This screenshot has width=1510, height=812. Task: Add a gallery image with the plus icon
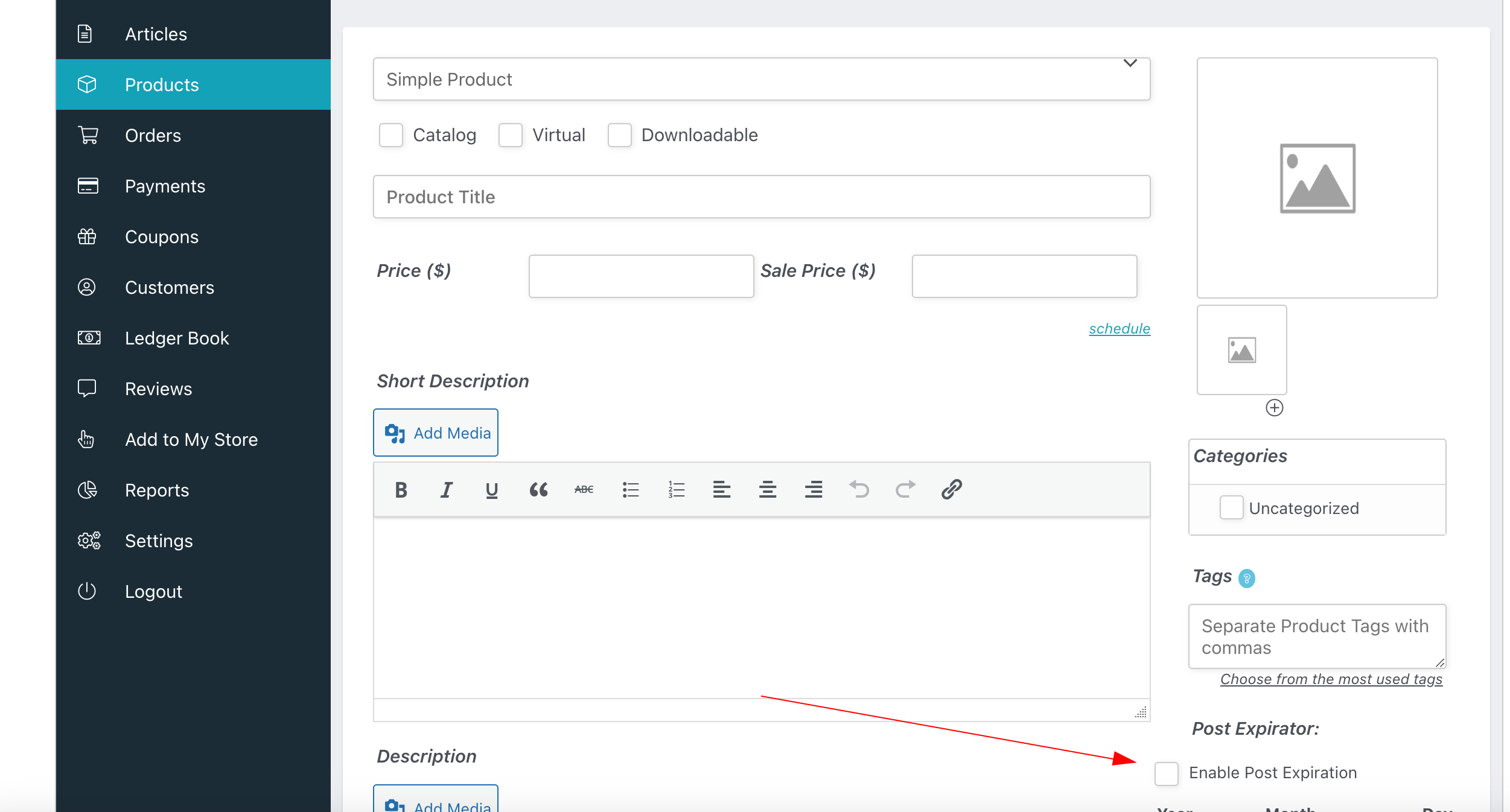coord(1276,408)
